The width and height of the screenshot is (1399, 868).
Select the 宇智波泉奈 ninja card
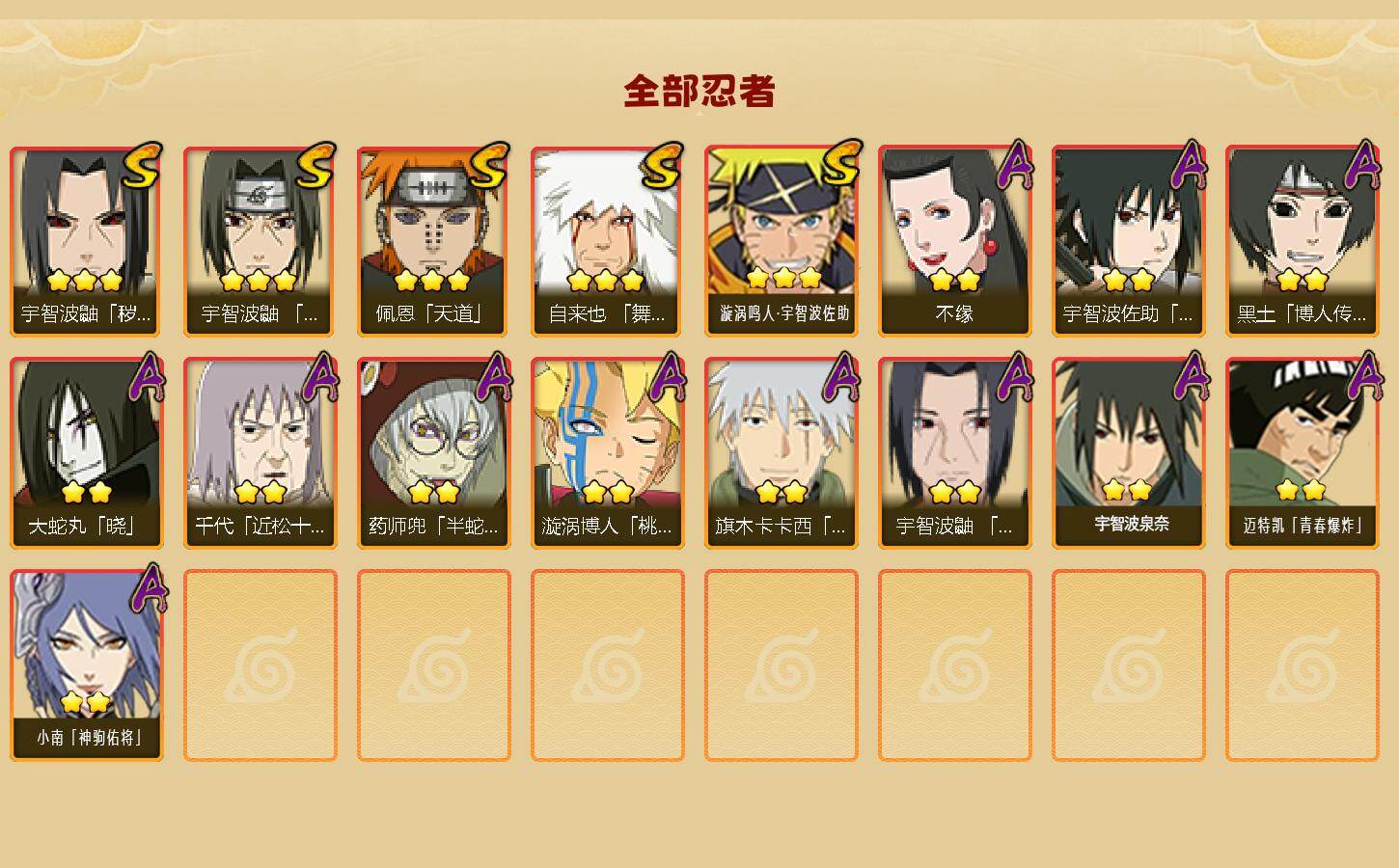tap(1128, 453)
